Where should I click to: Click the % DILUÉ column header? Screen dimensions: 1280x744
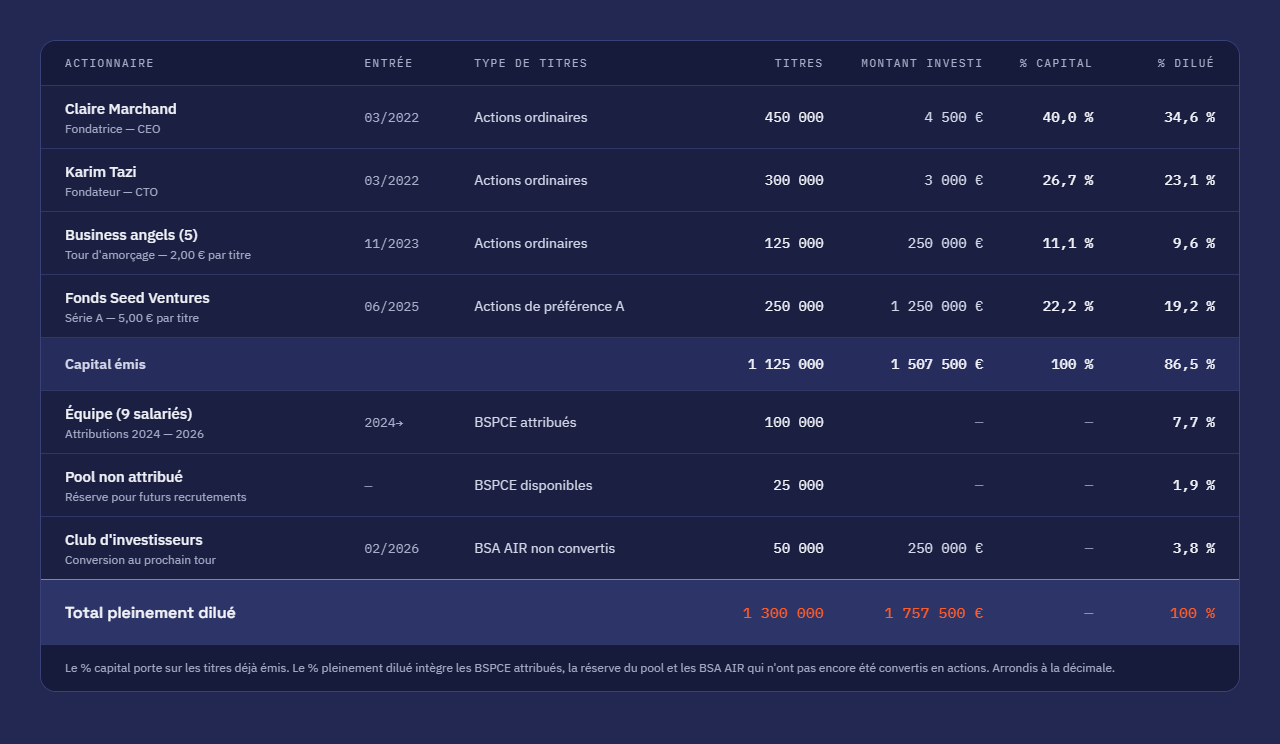pyautogui.click(x=1186, y=63)
